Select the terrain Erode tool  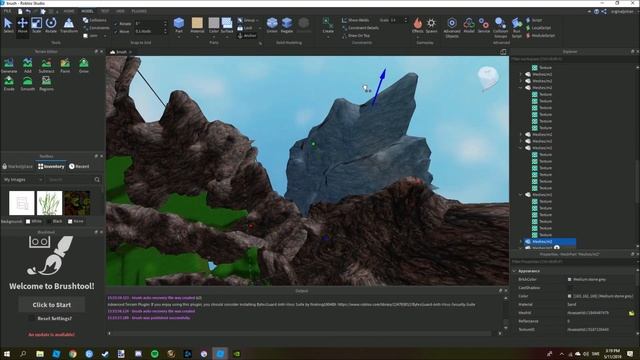9,83
